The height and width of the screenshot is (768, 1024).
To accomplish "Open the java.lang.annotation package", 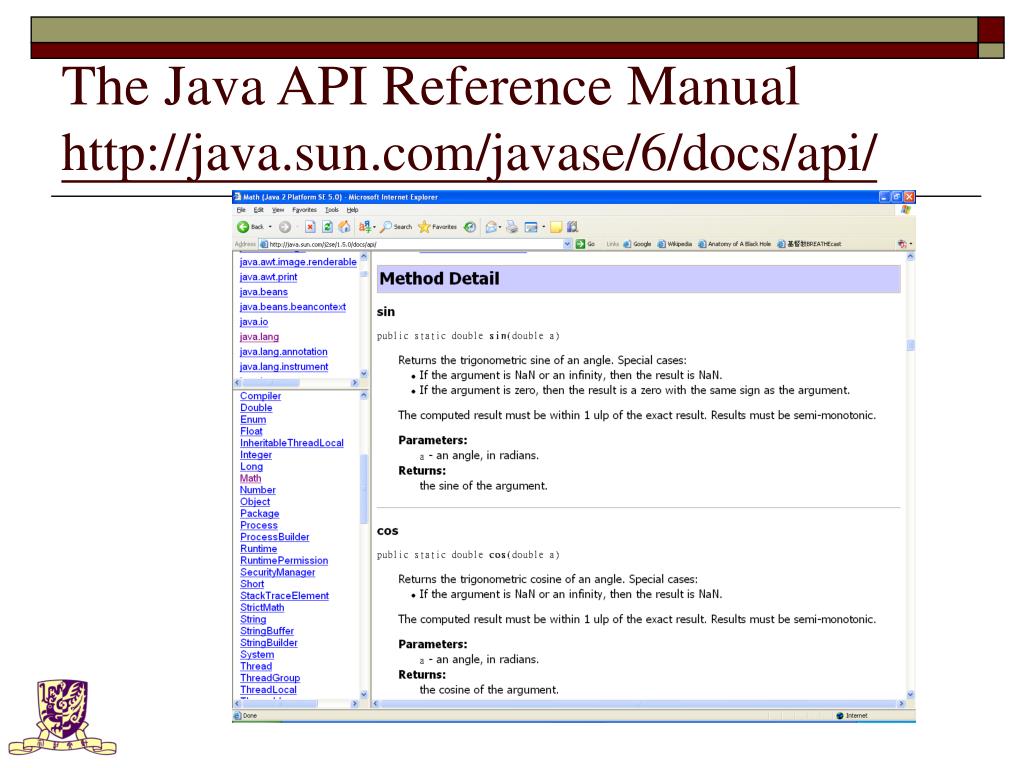I will (x=283, y=352).
